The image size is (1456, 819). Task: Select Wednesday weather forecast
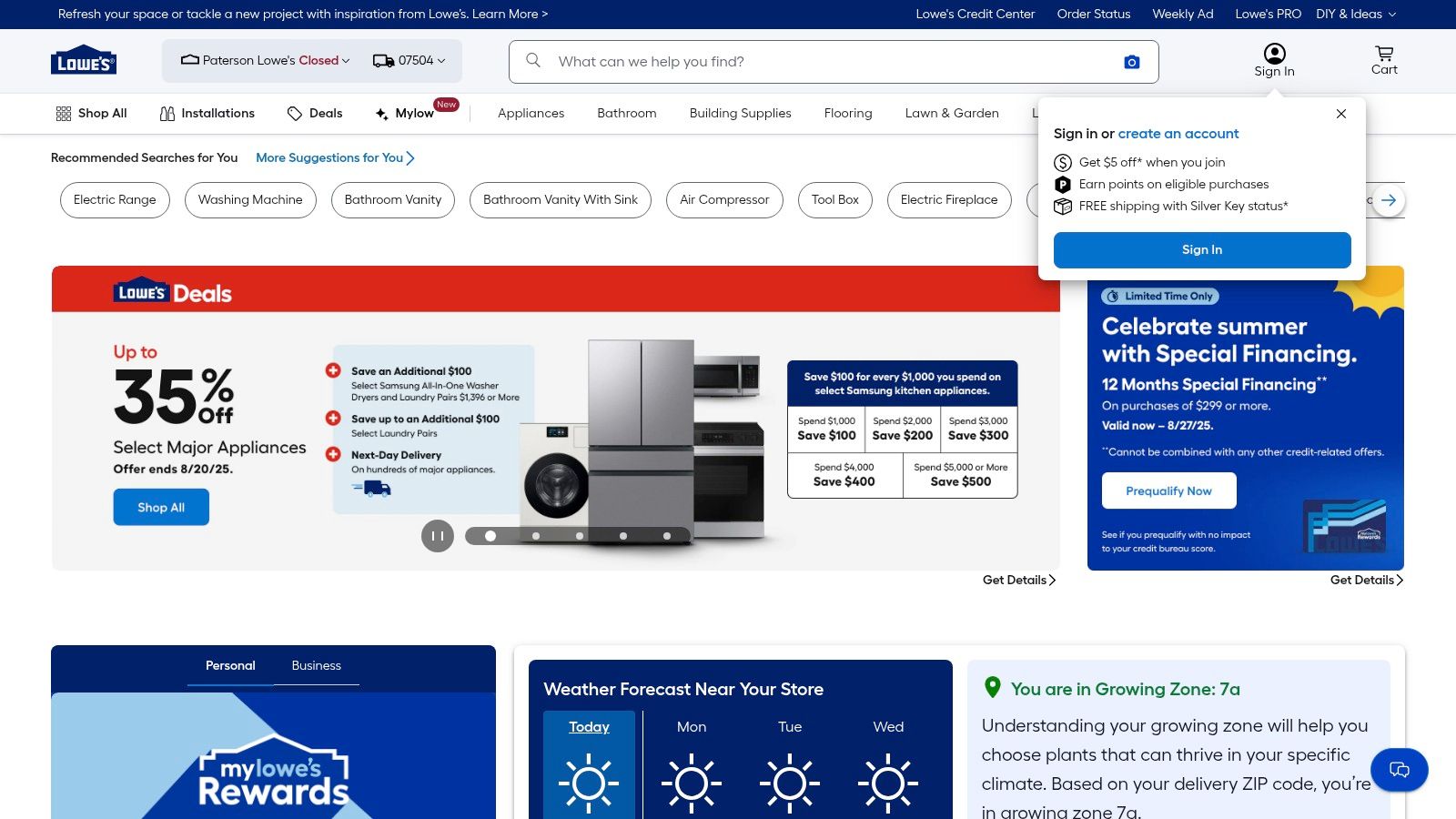point(888,764)
